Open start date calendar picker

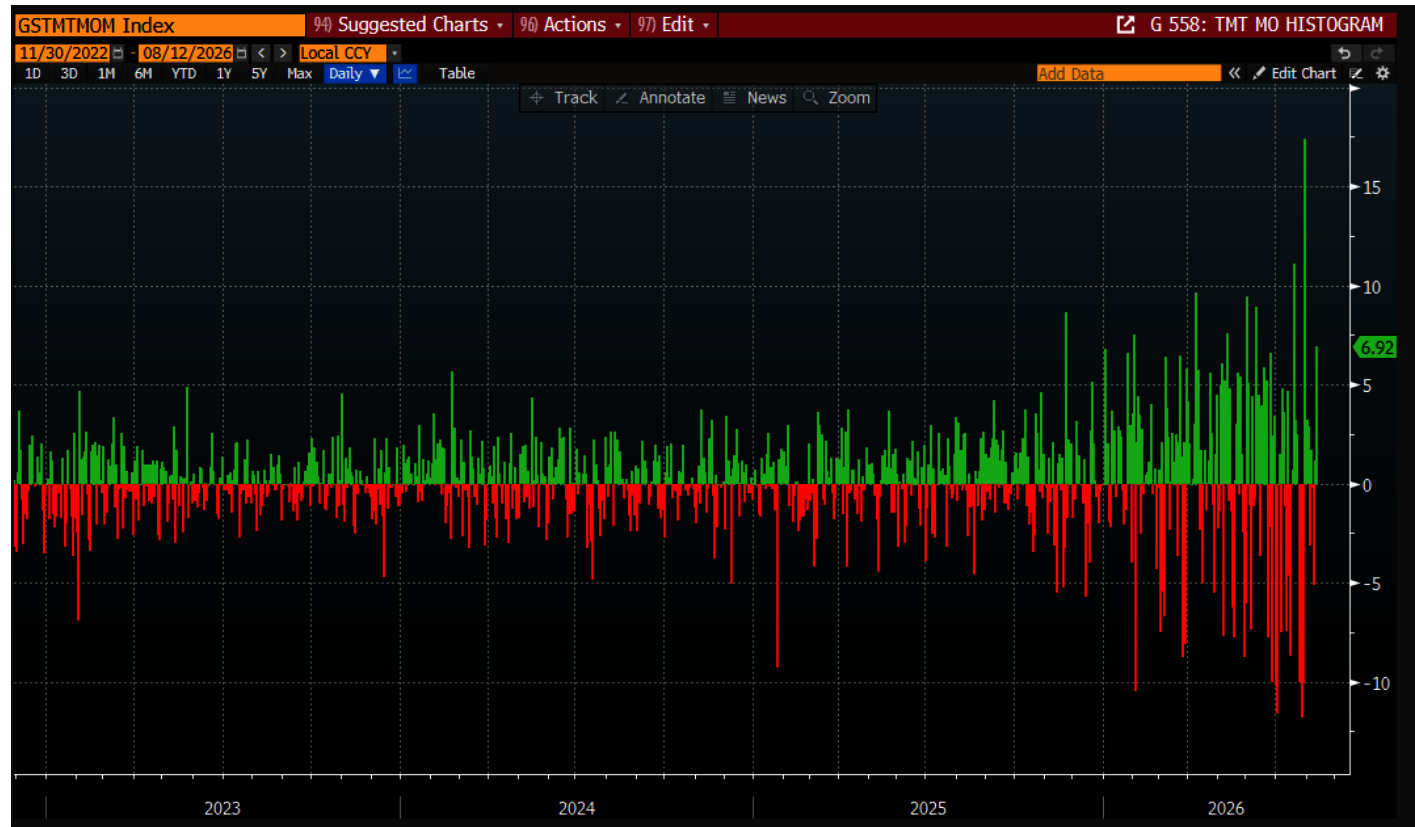(120, 53)
